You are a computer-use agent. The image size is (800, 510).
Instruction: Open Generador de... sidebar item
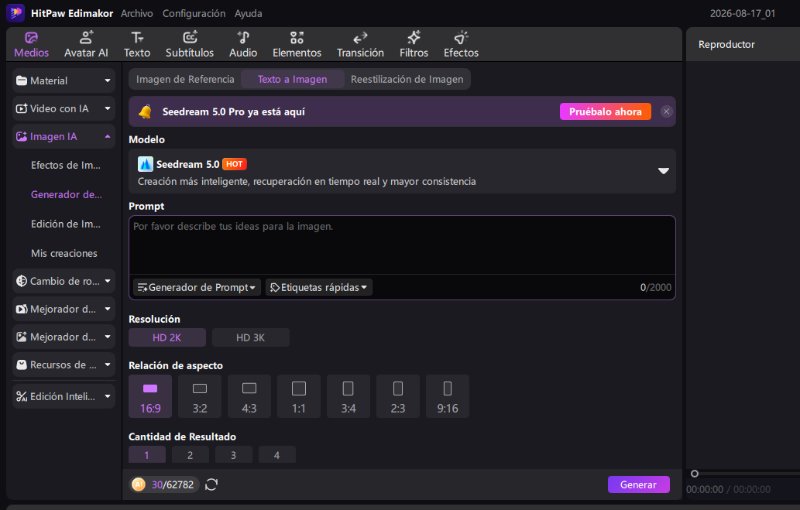click(66, 194)
